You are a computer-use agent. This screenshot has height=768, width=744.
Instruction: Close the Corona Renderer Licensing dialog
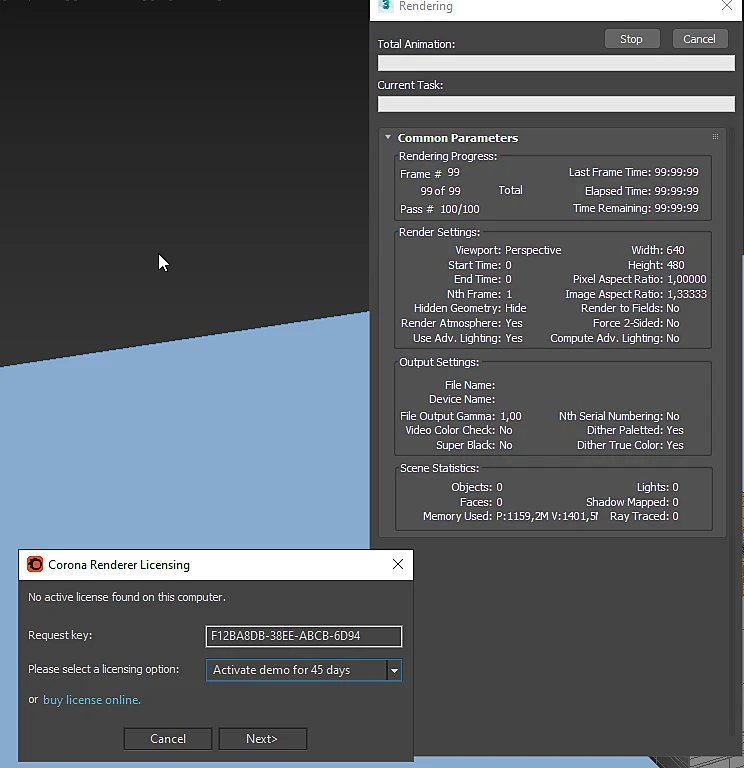pyautogui.click(x=398, y=564)
